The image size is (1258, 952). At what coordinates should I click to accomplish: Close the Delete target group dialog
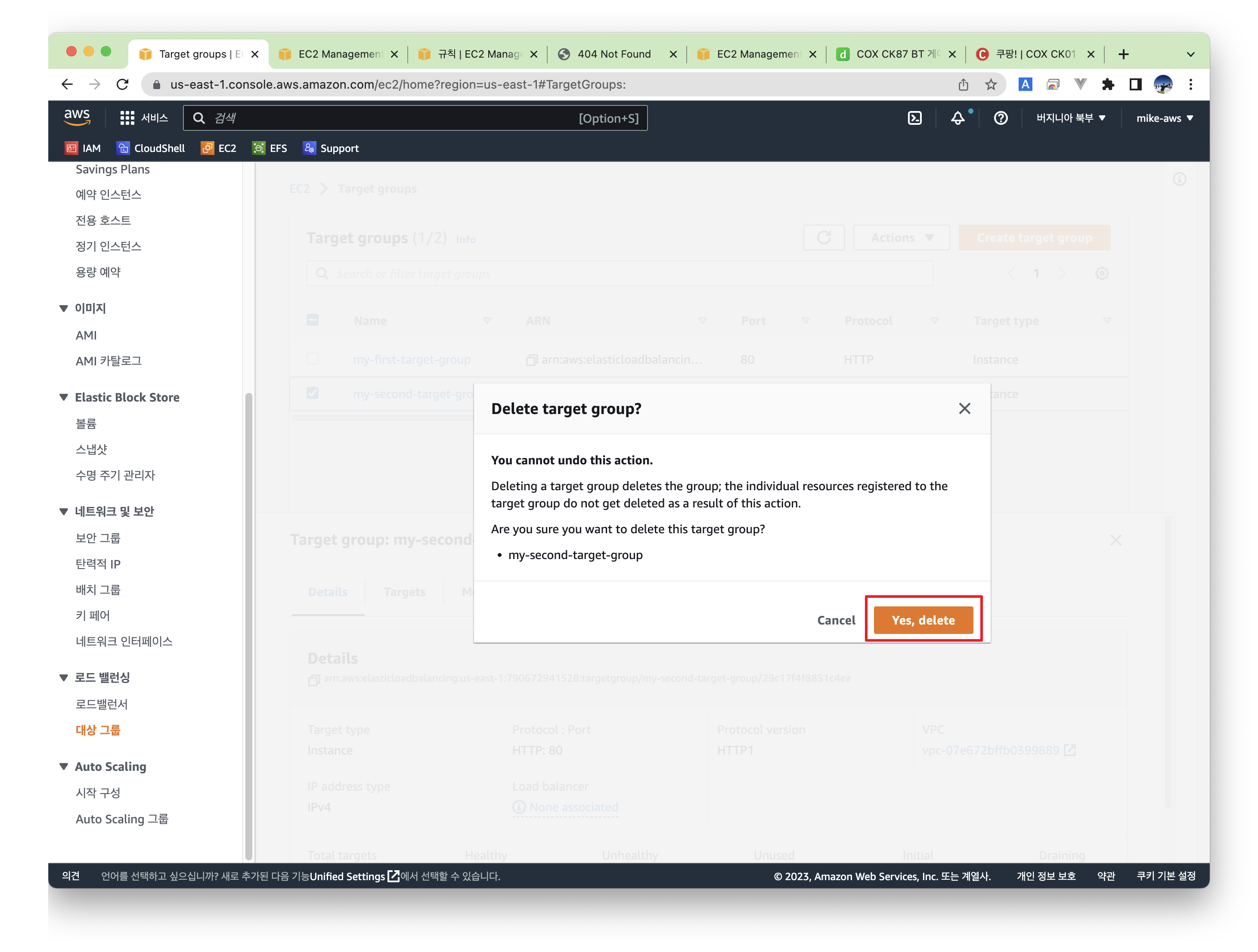click(964, 409)
